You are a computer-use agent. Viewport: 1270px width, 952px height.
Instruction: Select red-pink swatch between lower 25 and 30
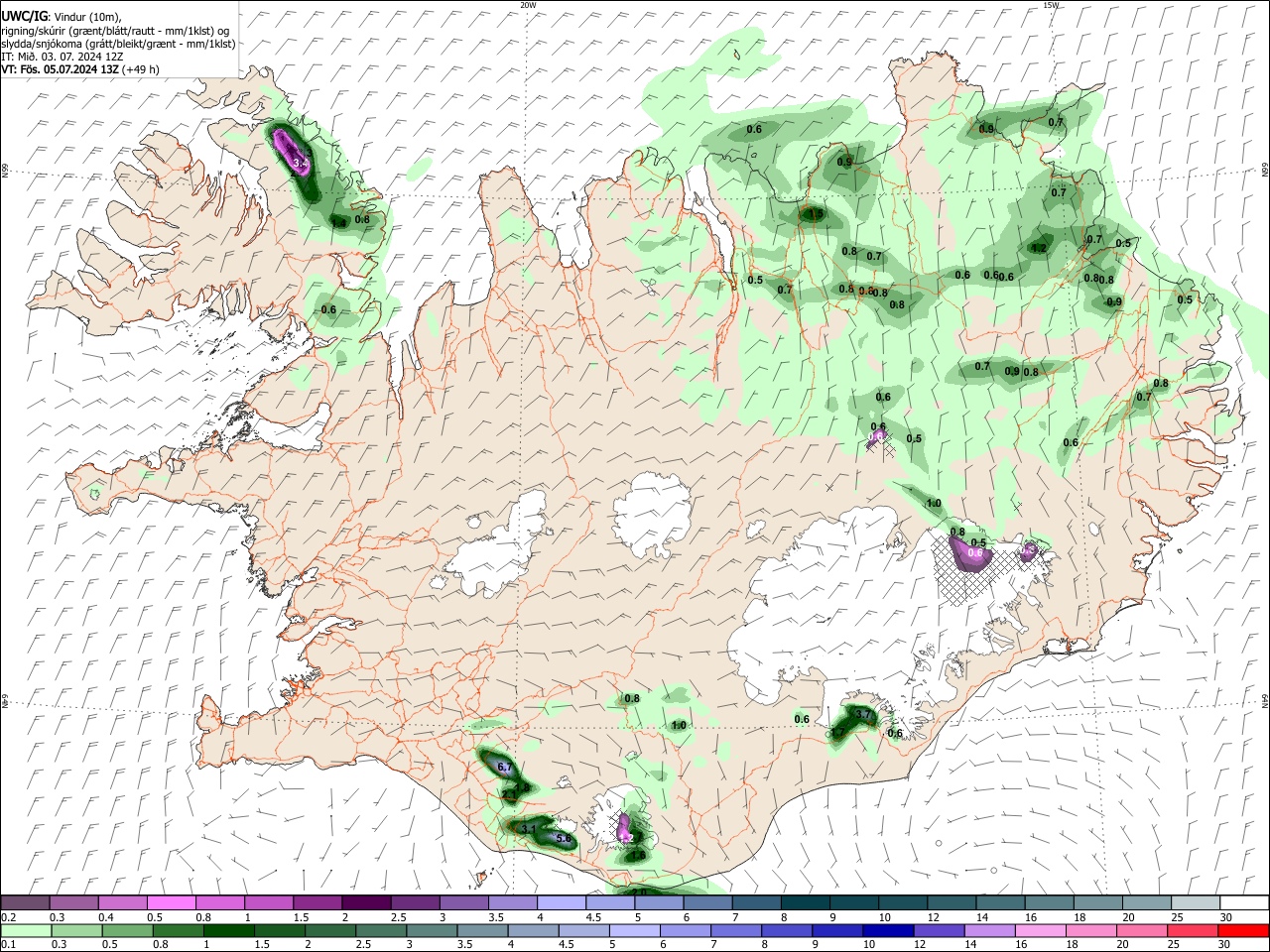(x=1195, y=930)
